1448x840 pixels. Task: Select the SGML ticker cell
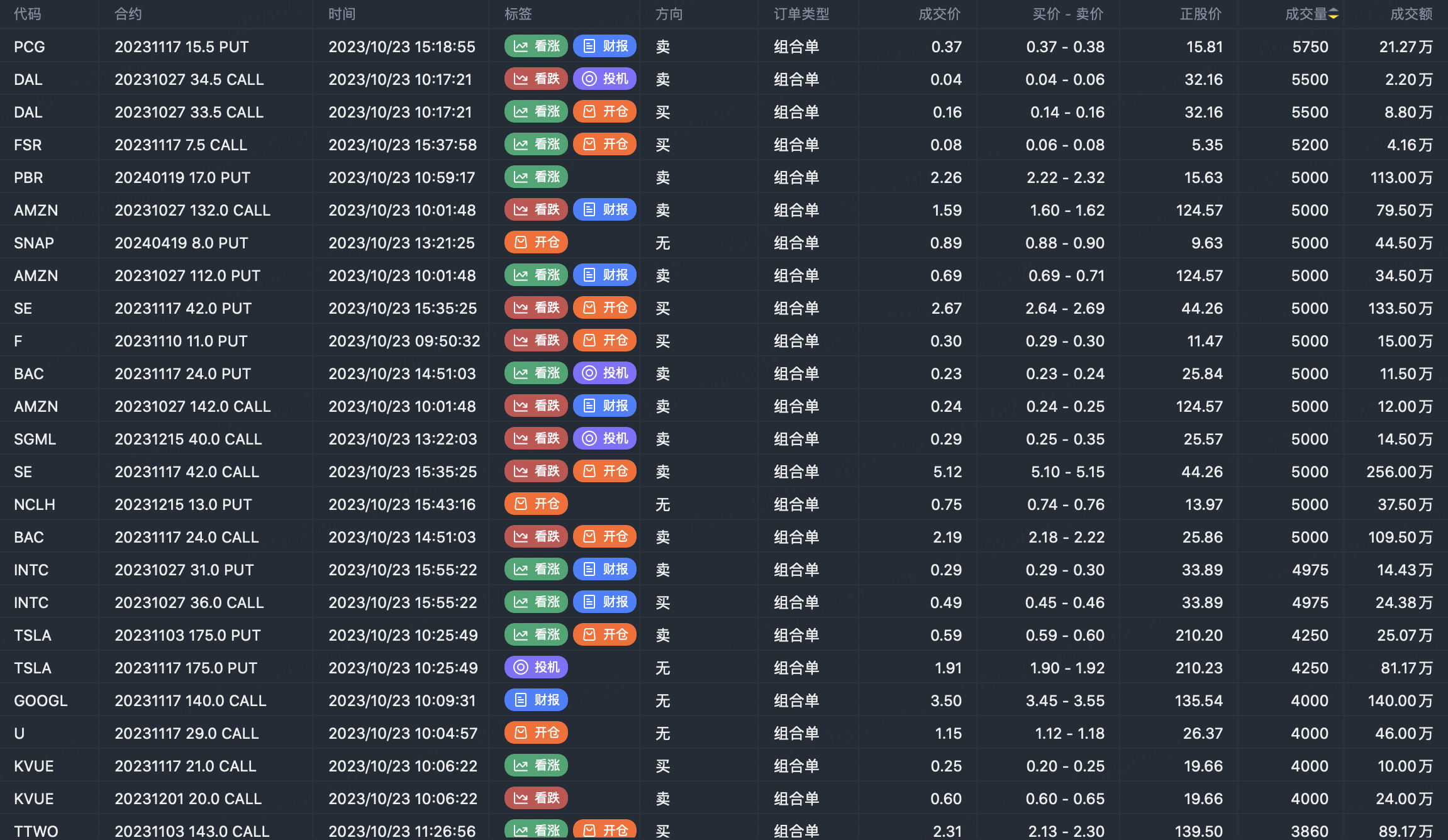(35, 439)
